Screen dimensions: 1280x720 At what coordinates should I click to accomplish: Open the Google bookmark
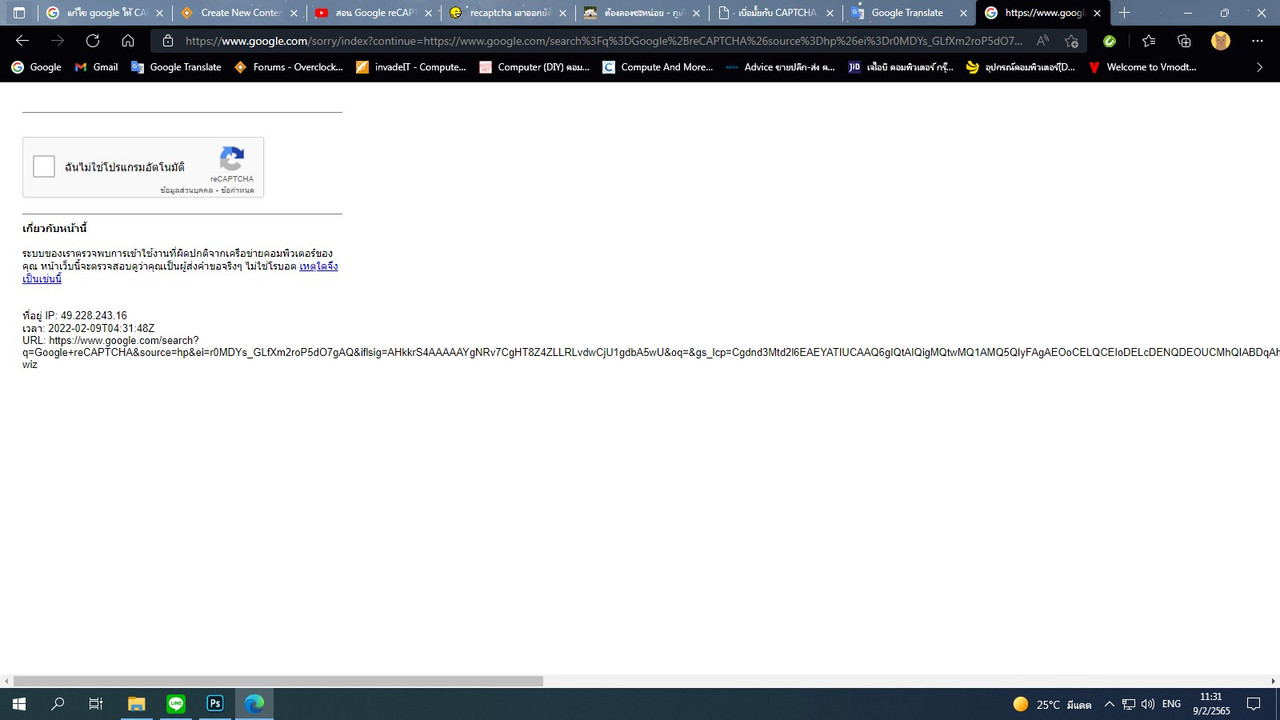pyautogui.click(x=36, y=67)
